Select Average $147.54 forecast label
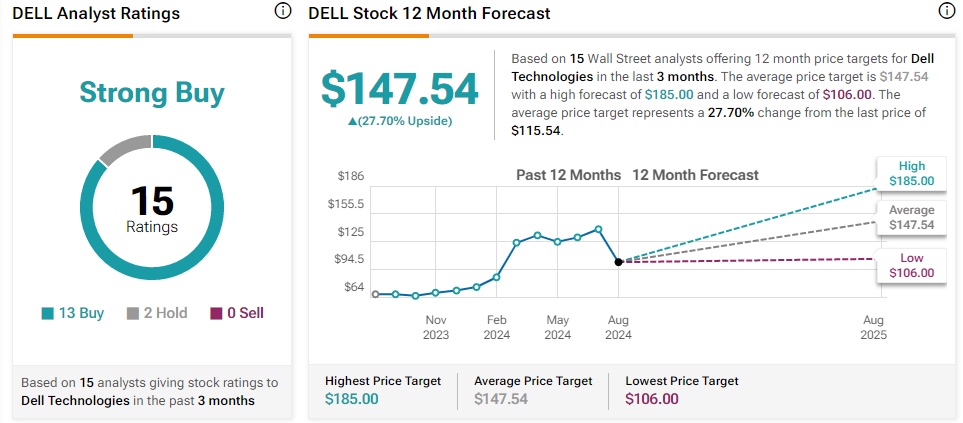The width and height of the screenshot is (963, 423). tap(911, 218)
